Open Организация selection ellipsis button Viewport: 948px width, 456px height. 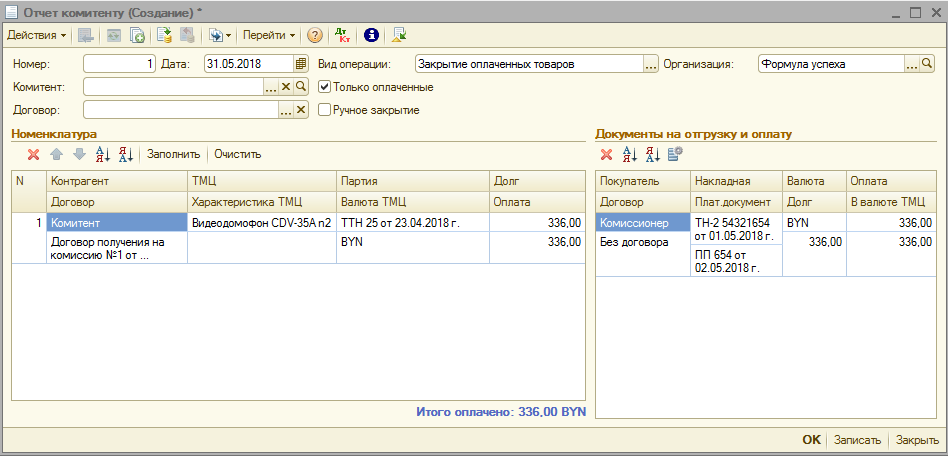[x=911, y=64]
